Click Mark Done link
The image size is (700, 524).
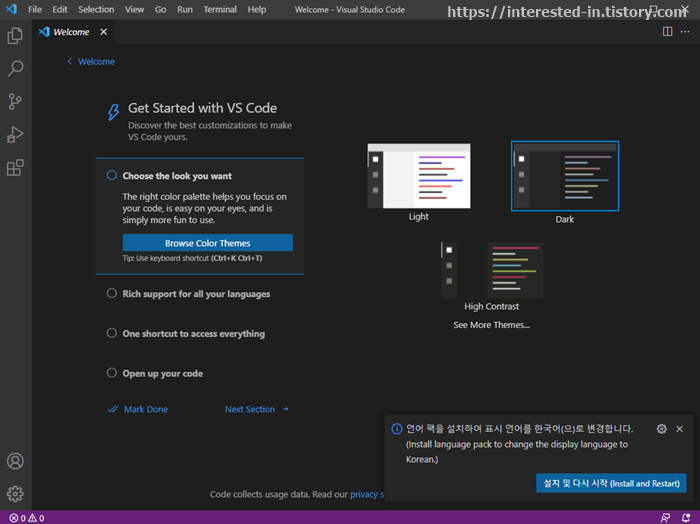pos(146,409)
